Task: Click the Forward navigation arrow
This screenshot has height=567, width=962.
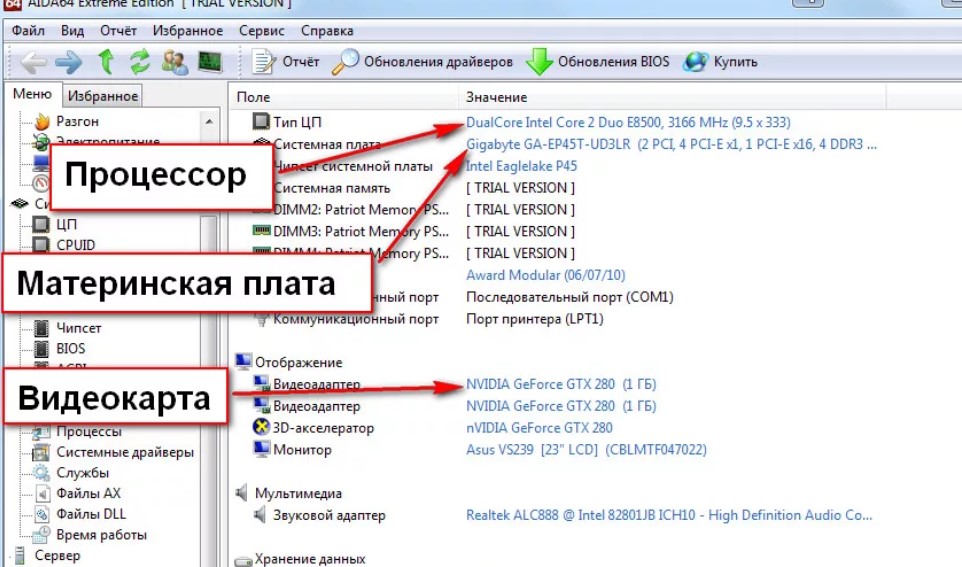Action: [x=69, y=62]
